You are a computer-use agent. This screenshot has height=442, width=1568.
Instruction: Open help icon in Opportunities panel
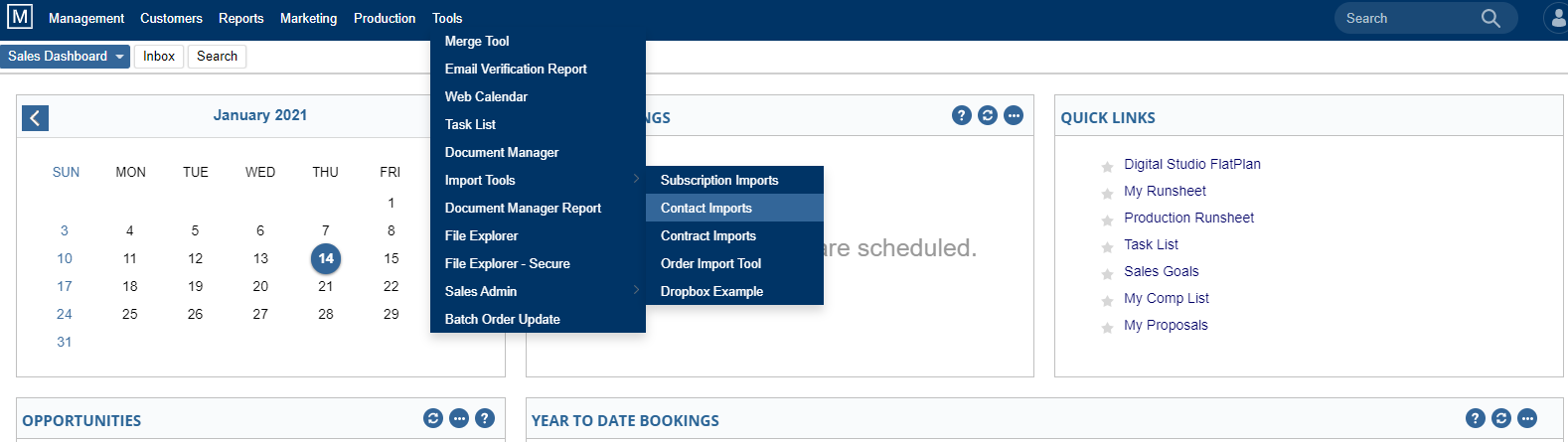point(485,418)
